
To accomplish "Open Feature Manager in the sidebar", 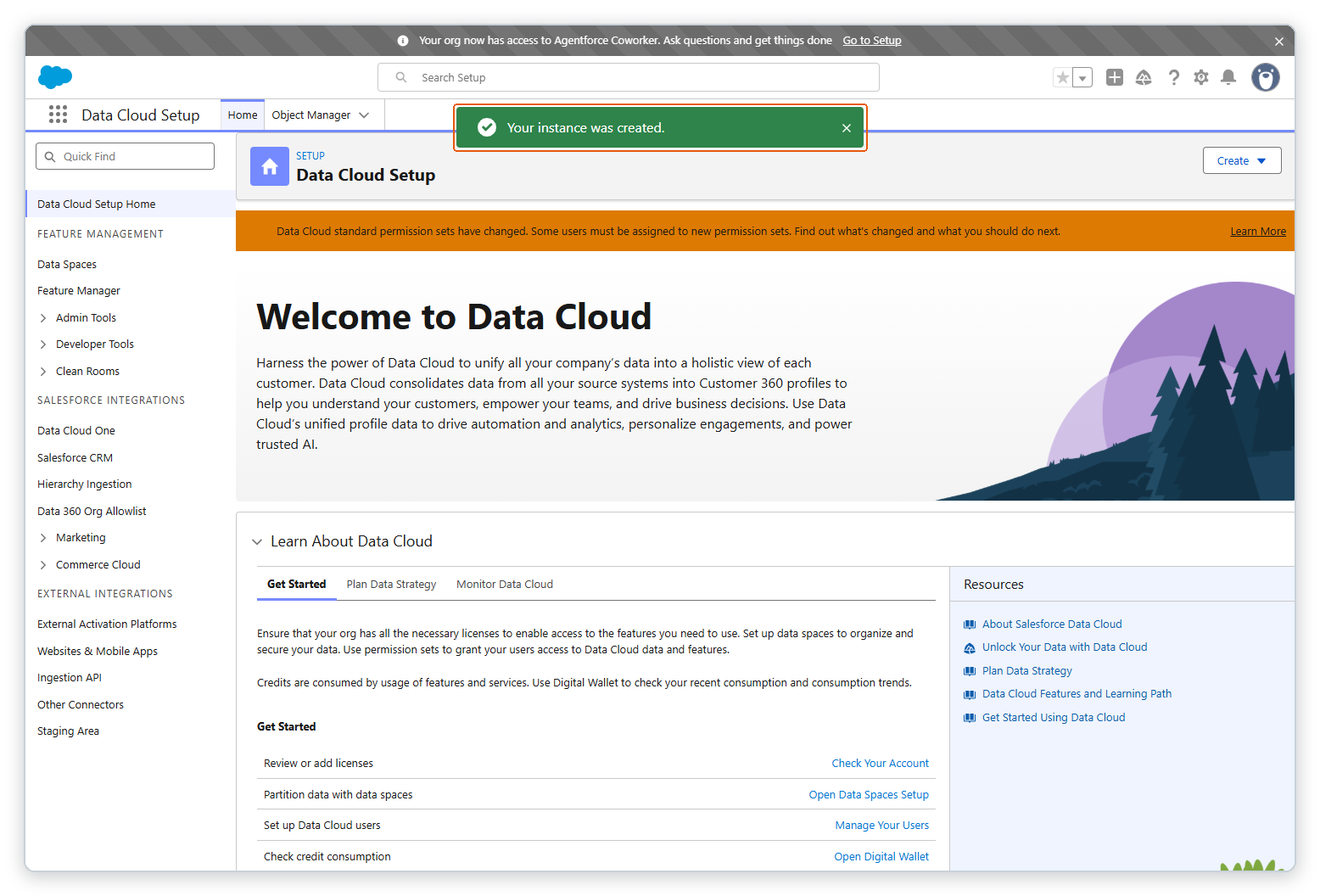I will [x=79, y=290].
